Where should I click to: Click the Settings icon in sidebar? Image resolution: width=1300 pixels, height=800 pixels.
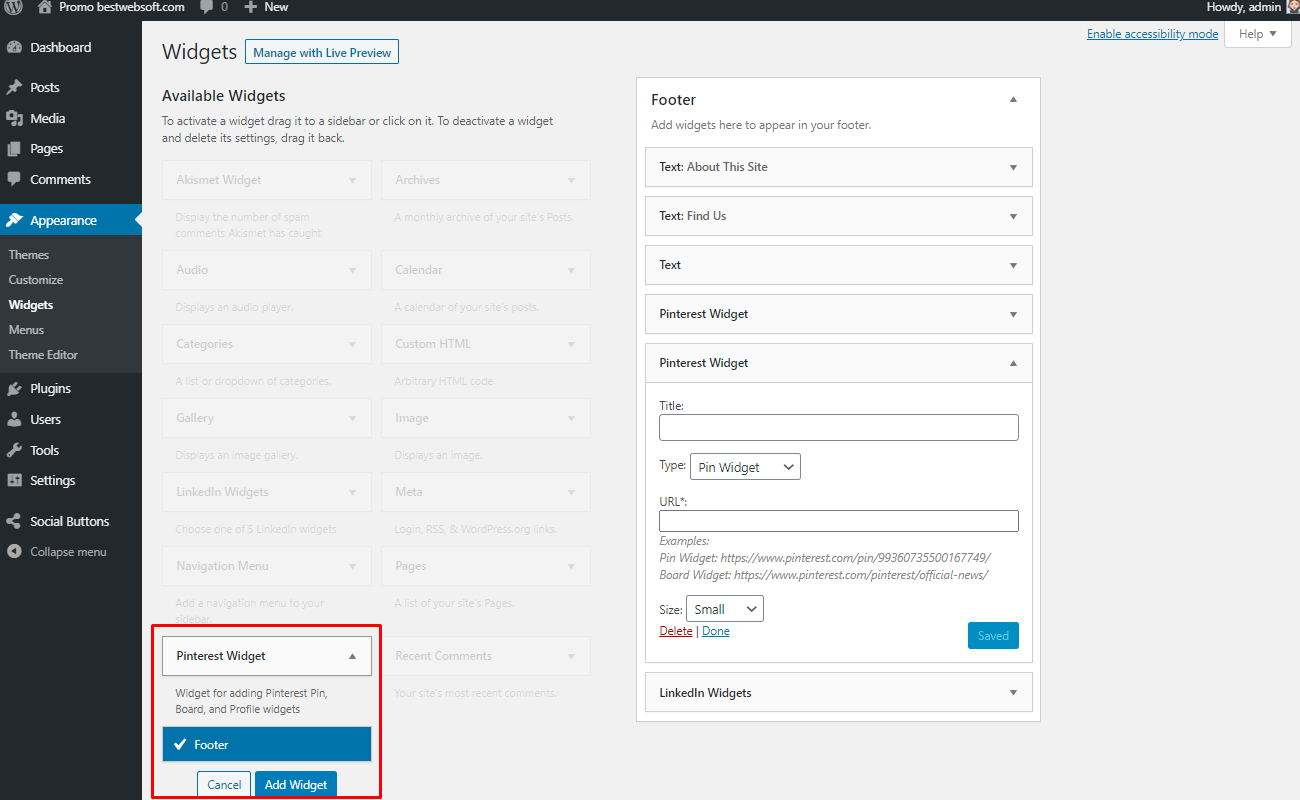click(14, 481)
